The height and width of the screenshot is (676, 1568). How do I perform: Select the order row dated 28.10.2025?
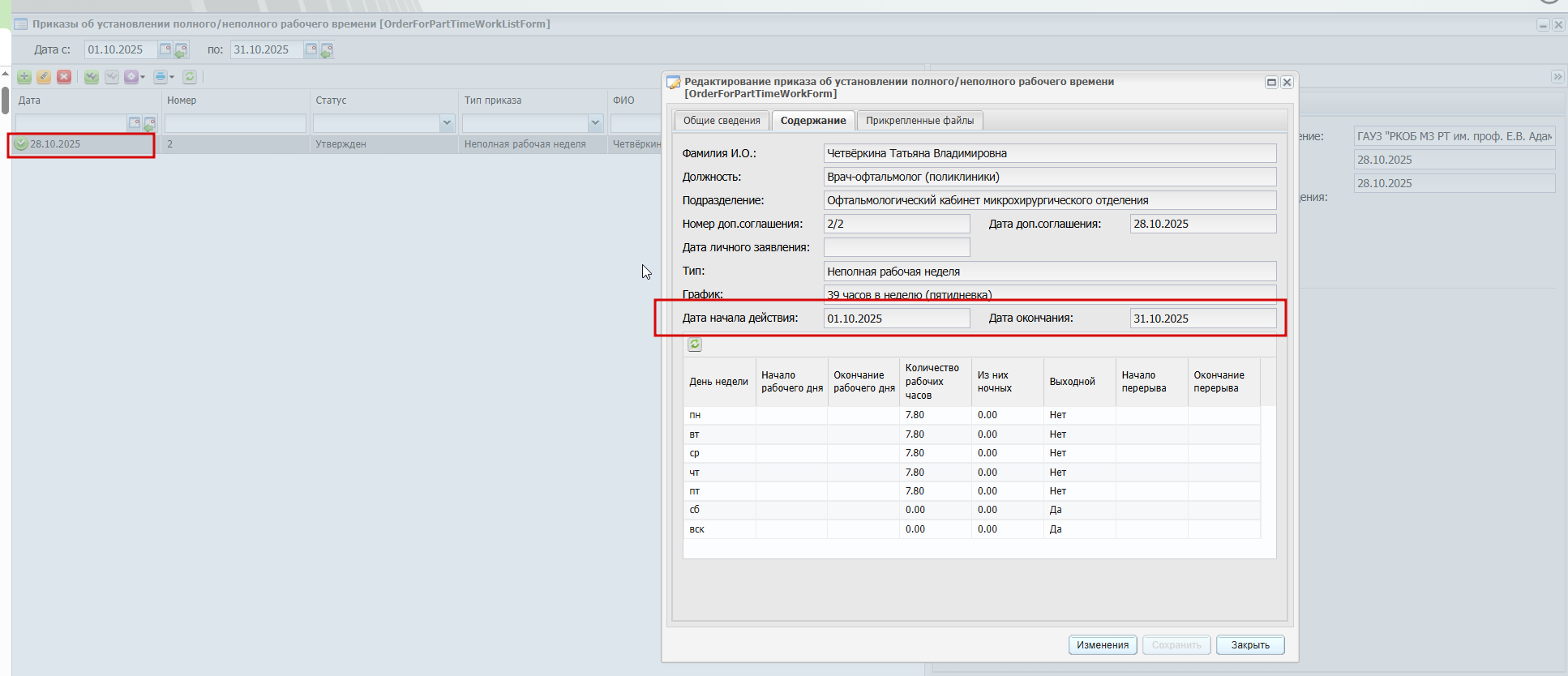336,144
